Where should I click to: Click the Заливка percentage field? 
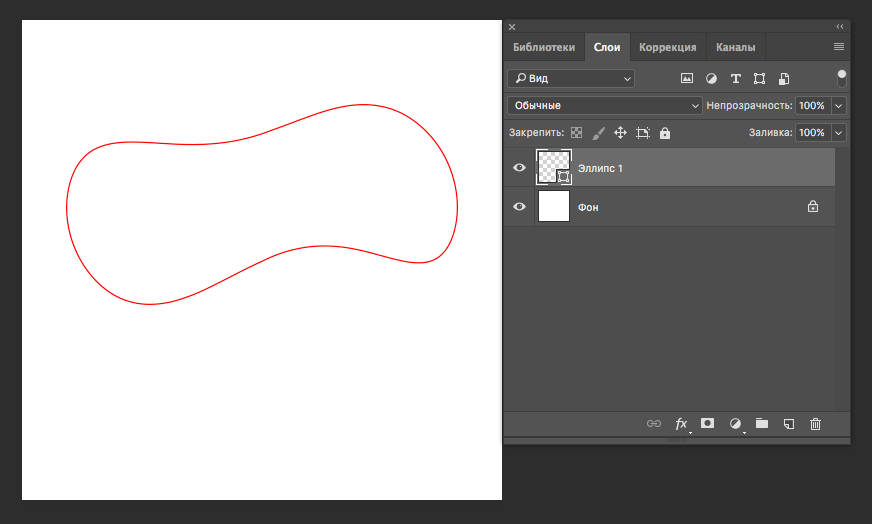coord(812,132)
